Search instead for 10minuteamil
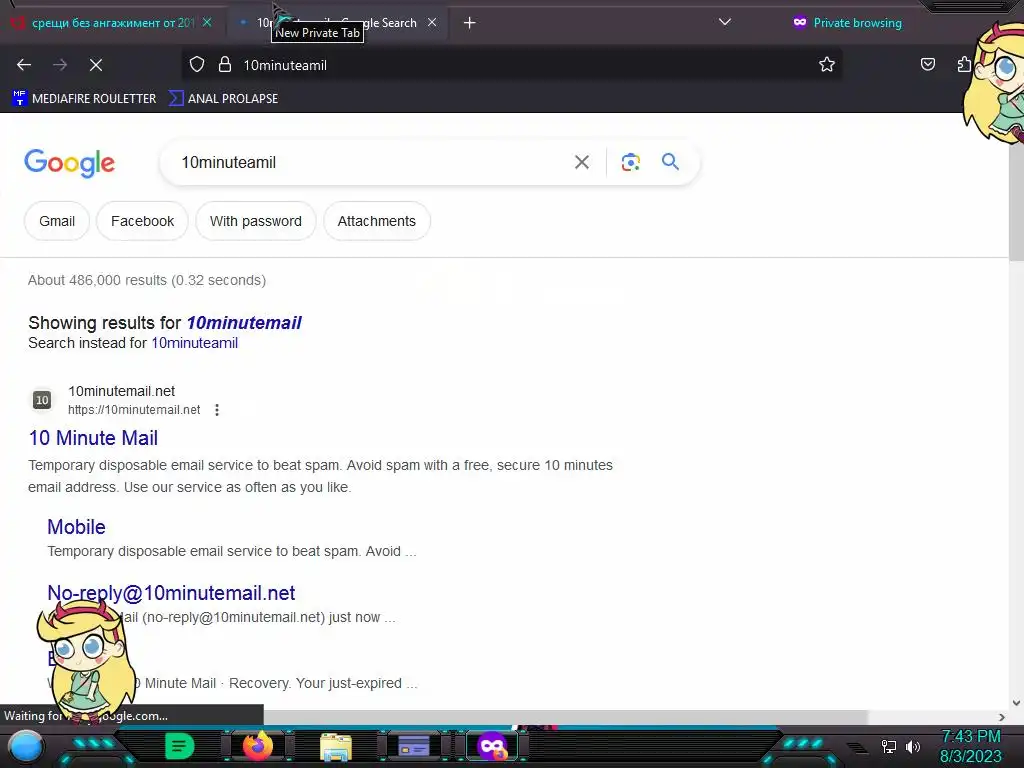This screenshot has height=768, width=1024. click(195, 343)
